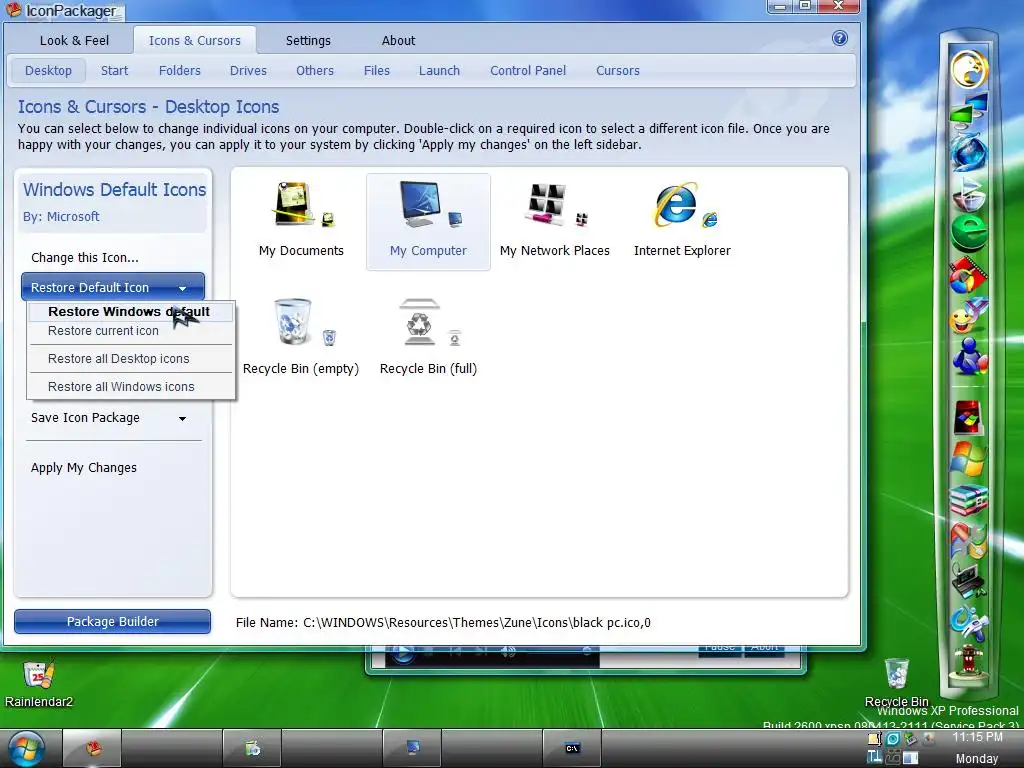The height and width of the screenshot is (768, 1024).
Task: Click red box with Windows flag in dock
Action: [x=968, y=418]
